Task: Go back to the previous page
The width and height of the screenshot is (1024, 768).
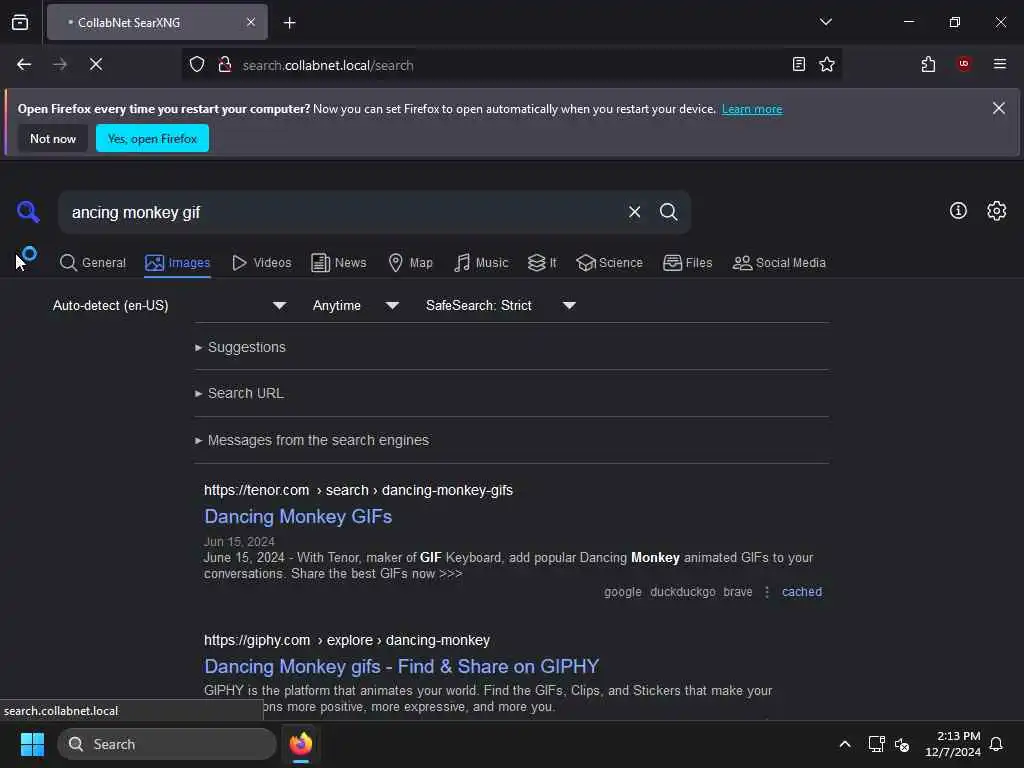Action: pos(24,64)
